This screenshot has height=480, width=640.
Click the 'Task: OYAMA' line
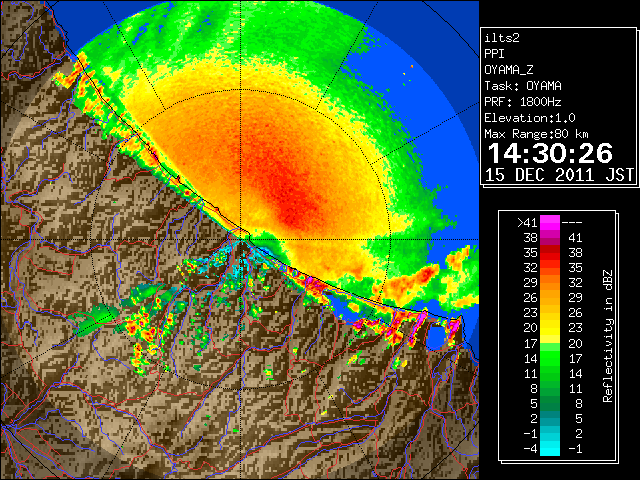pyautogui.click(x=523, y=86)
